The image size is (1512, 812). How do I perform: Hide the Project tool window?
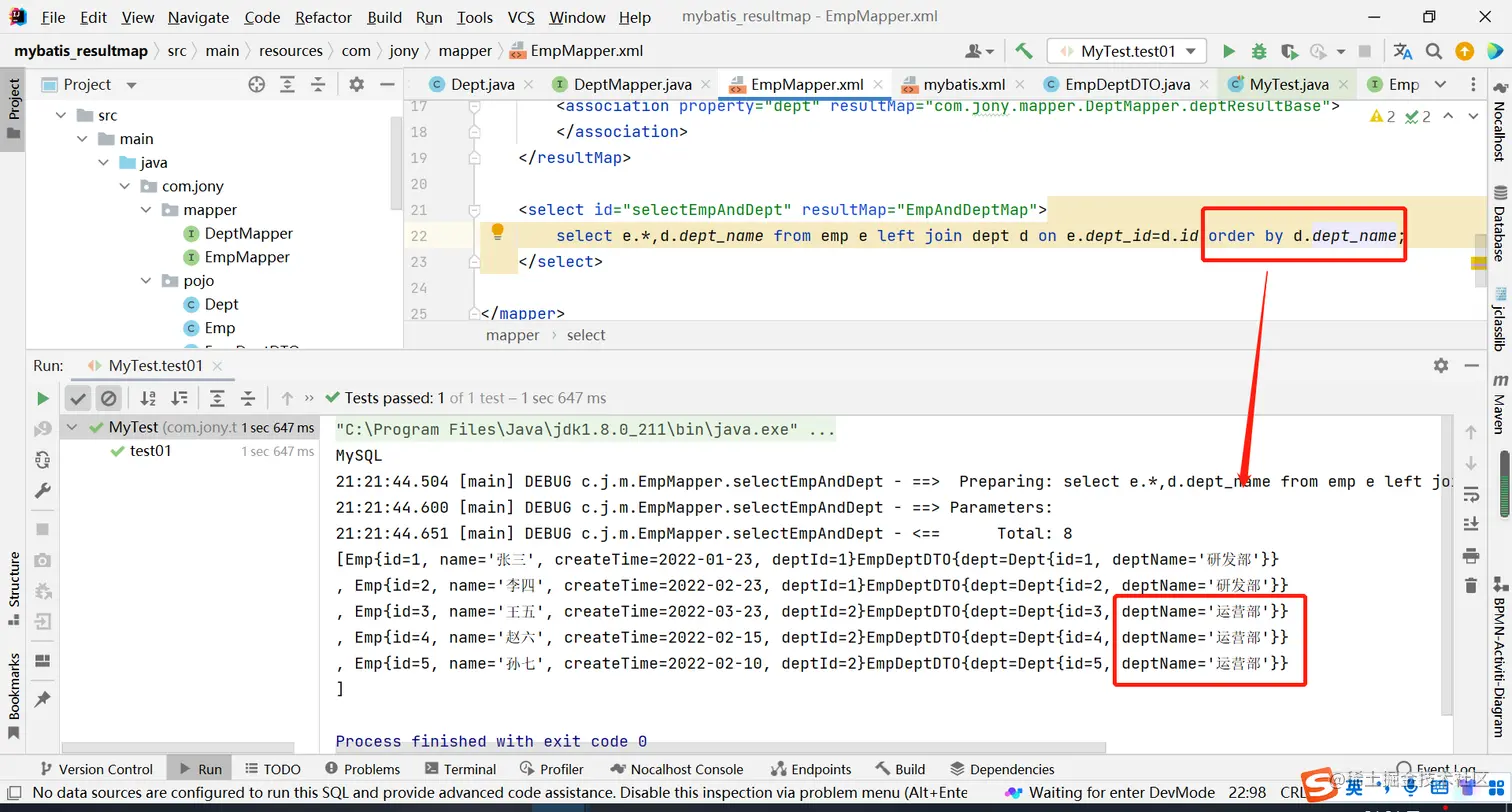click(x=386, y=85)
